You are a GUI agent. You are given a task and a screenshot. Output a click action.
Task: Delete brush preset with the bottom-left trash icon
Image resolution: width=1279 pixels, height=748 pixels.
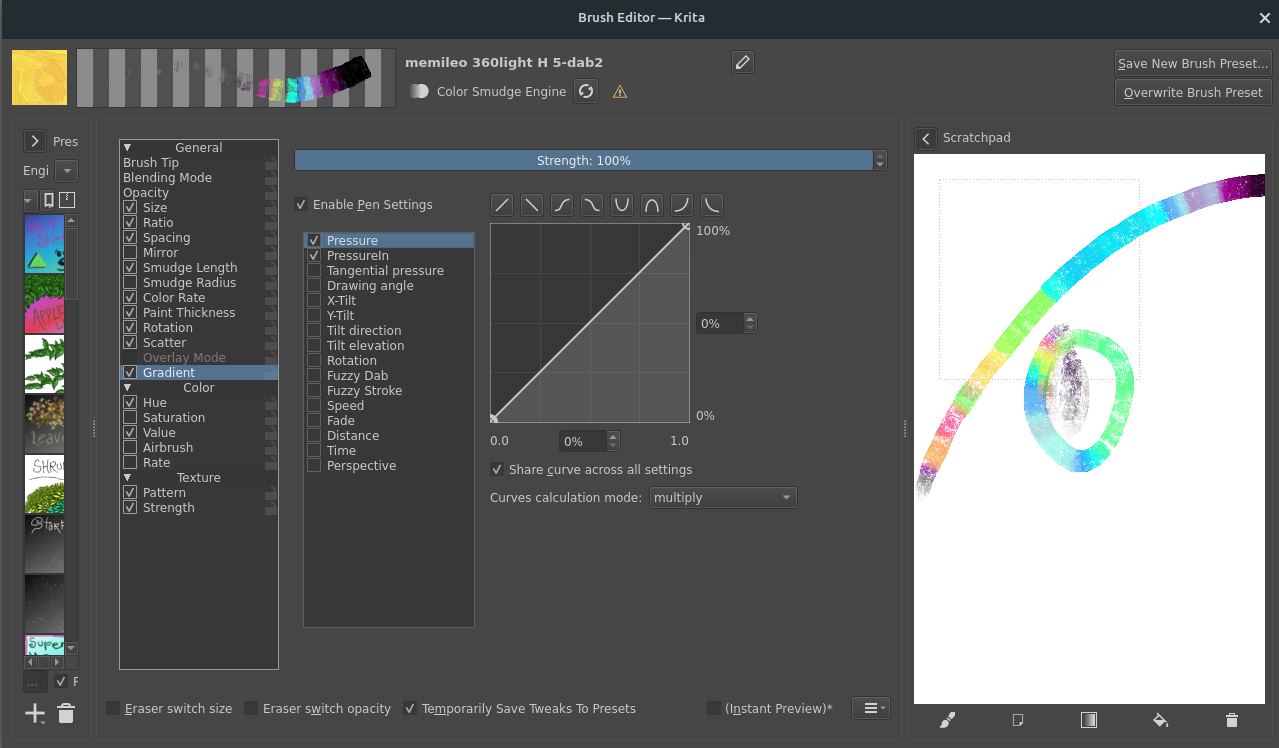coord(66,713)
